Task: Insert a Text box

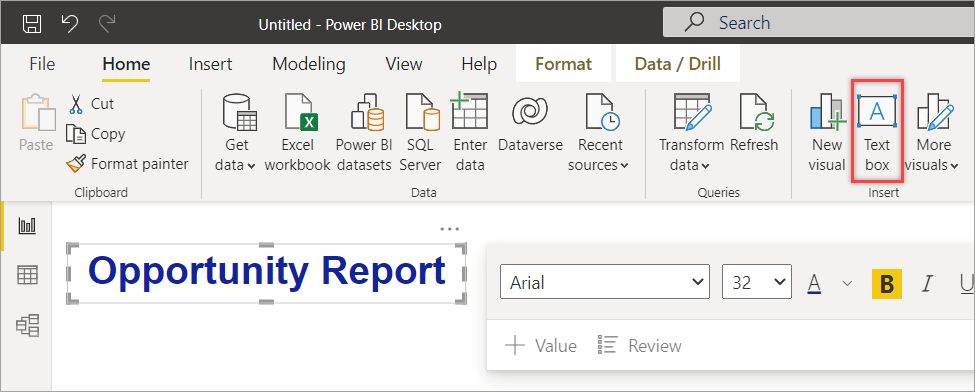Action: pyautogui.click(x=877, y=133)
